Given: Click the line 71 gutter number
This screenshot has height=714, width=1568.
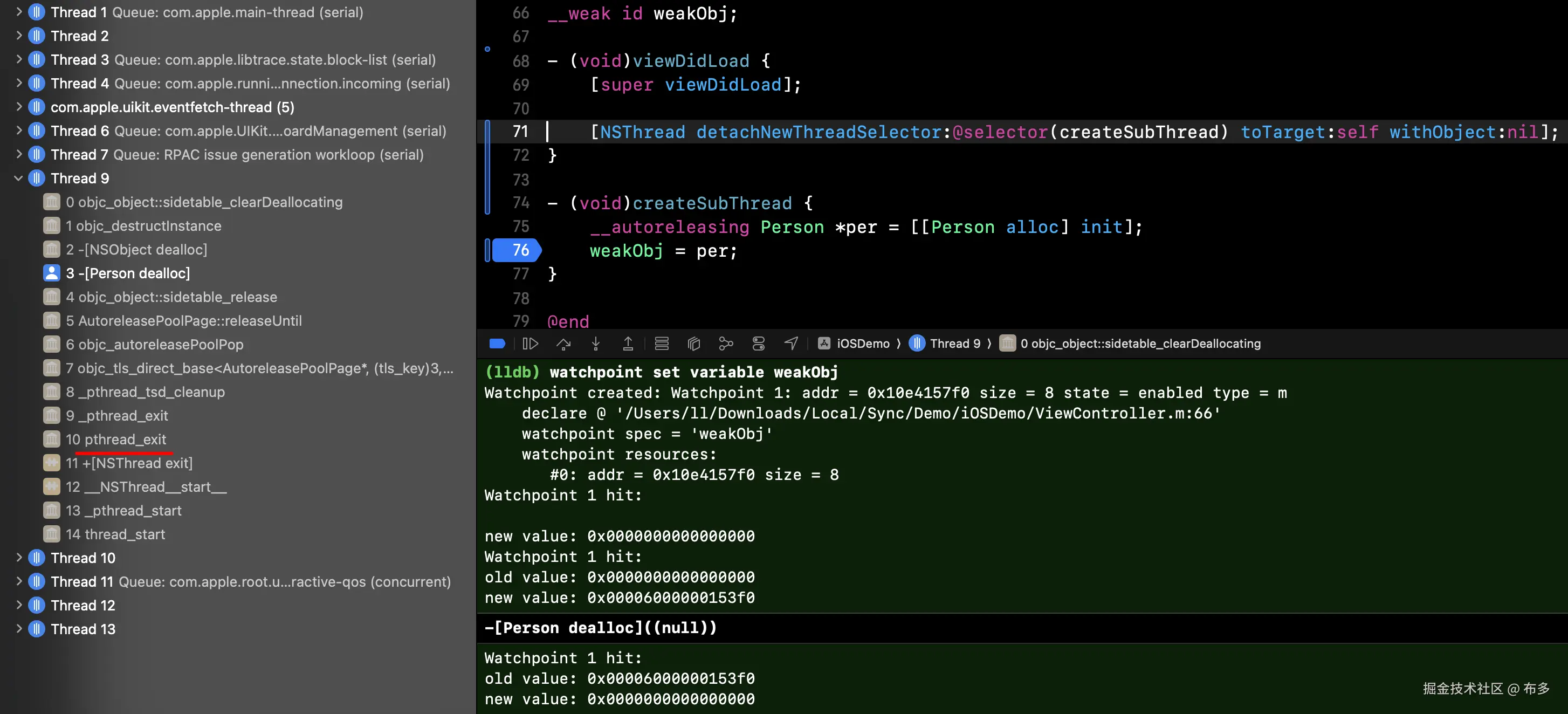Looking at the screenshot, I should (x=520, y=132).
